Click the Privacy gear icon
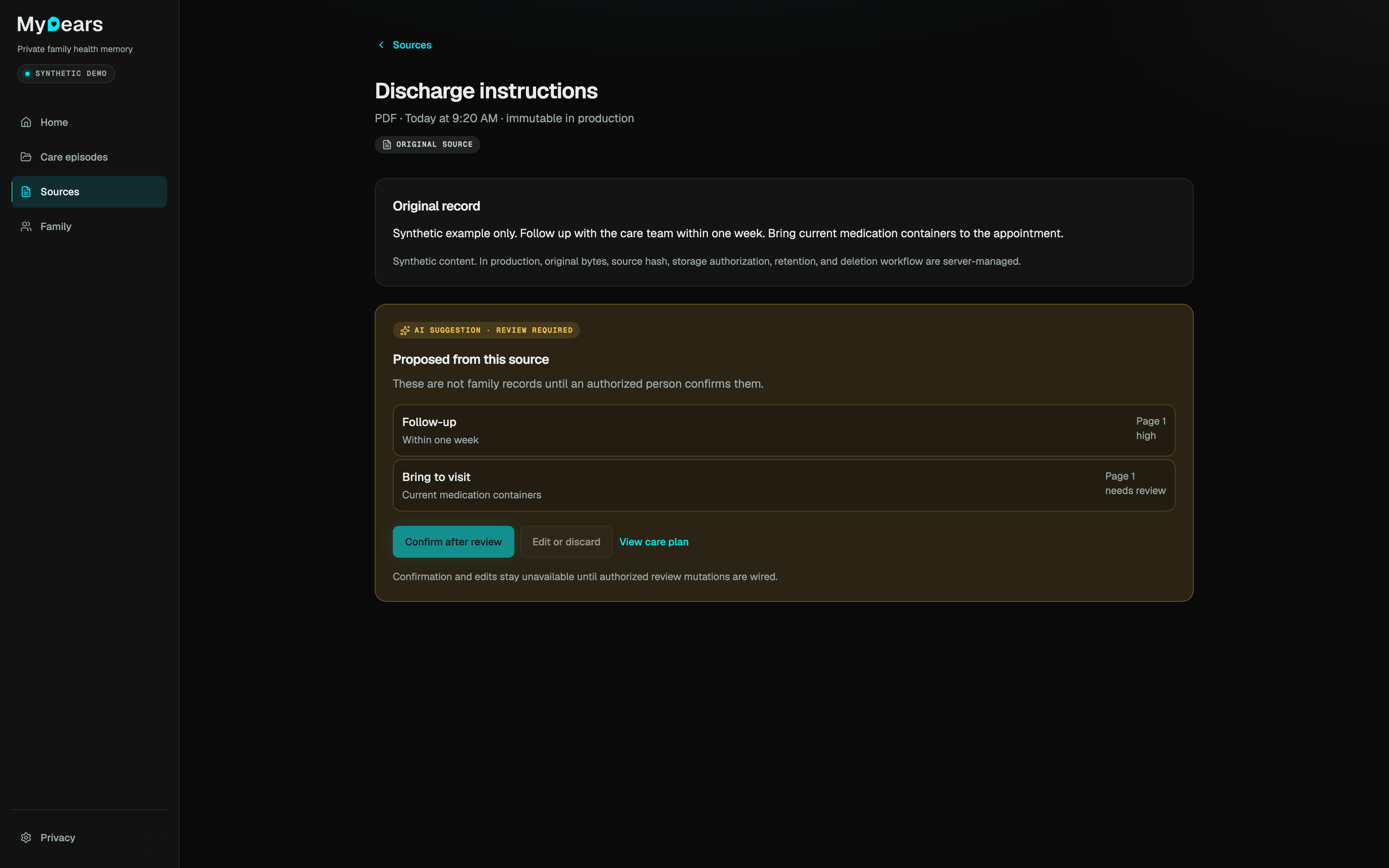 26,838
